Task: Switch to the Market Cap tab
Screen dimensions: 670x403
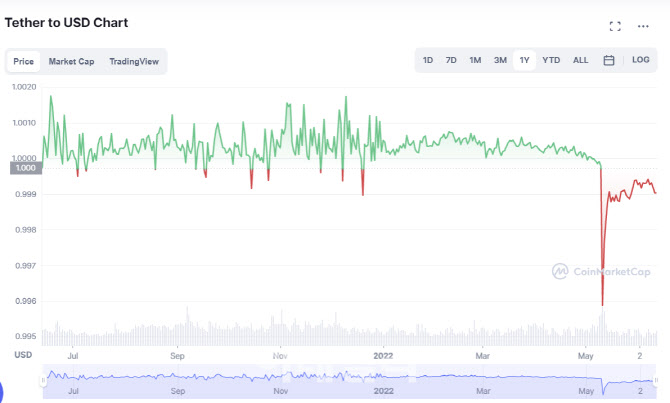Action: click(x=71, y=62)
